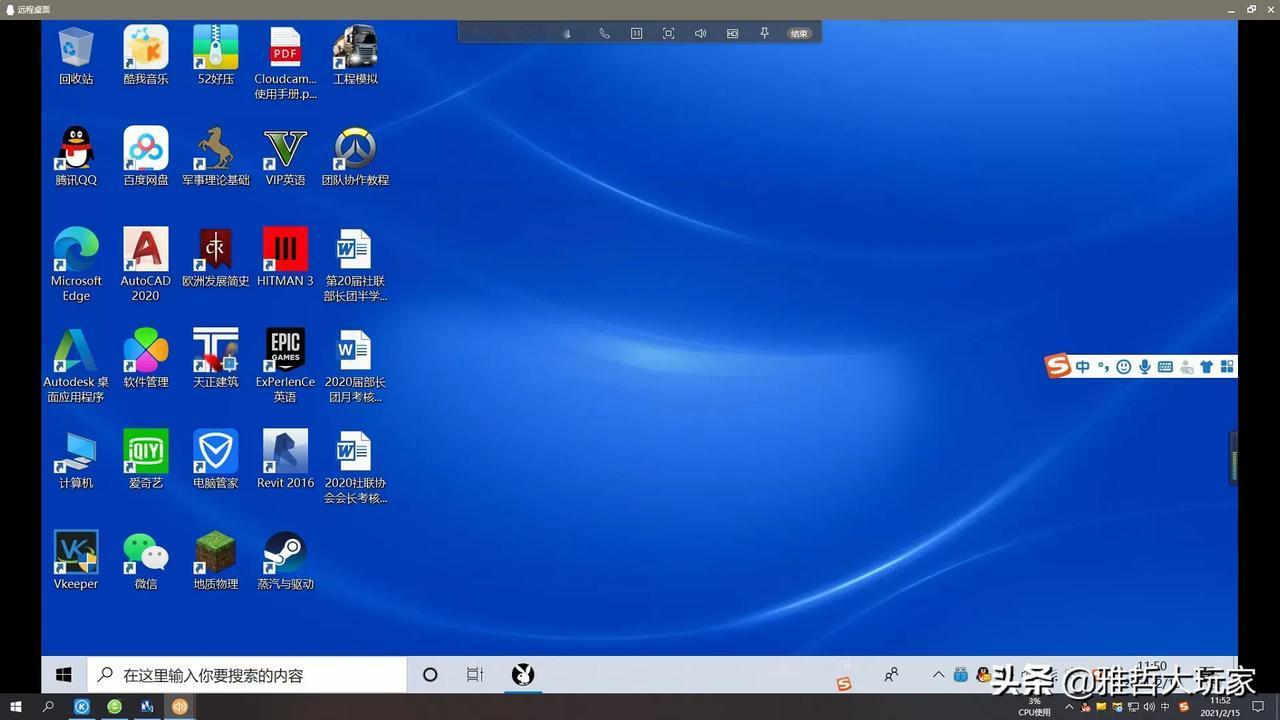Image resolution: width=1280 pixels, height=720 pixels.
Task: Open skin (shirt) icon on Sogou bar
Action: click(1206, 367)
